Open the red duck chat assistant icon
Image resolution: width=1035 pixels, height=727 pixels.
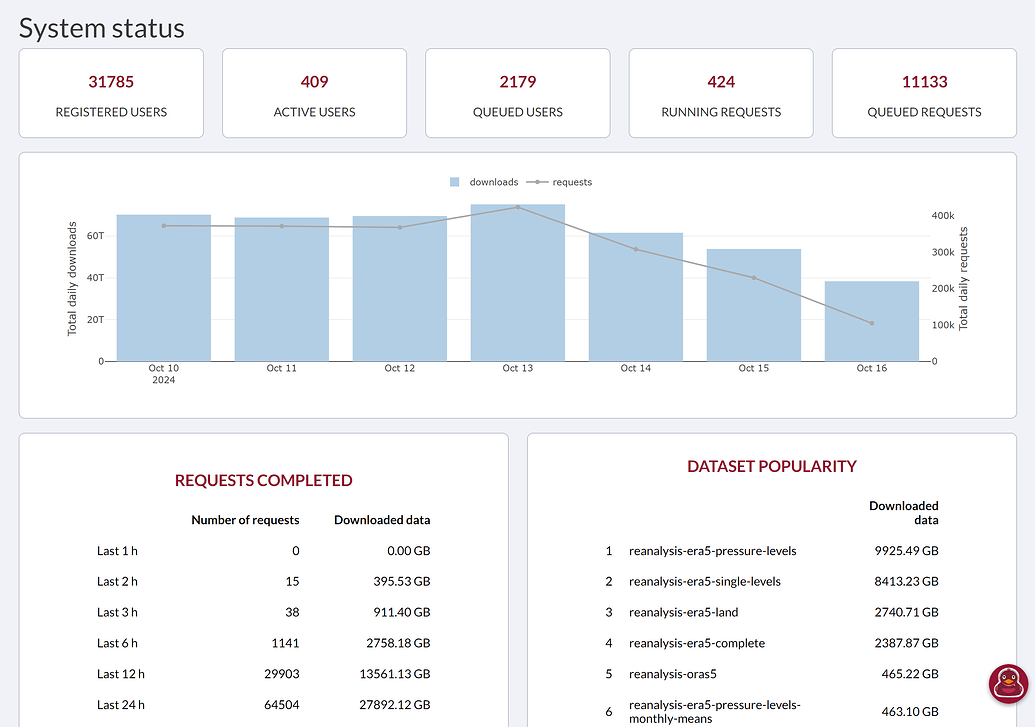(x=1008, y=683)
